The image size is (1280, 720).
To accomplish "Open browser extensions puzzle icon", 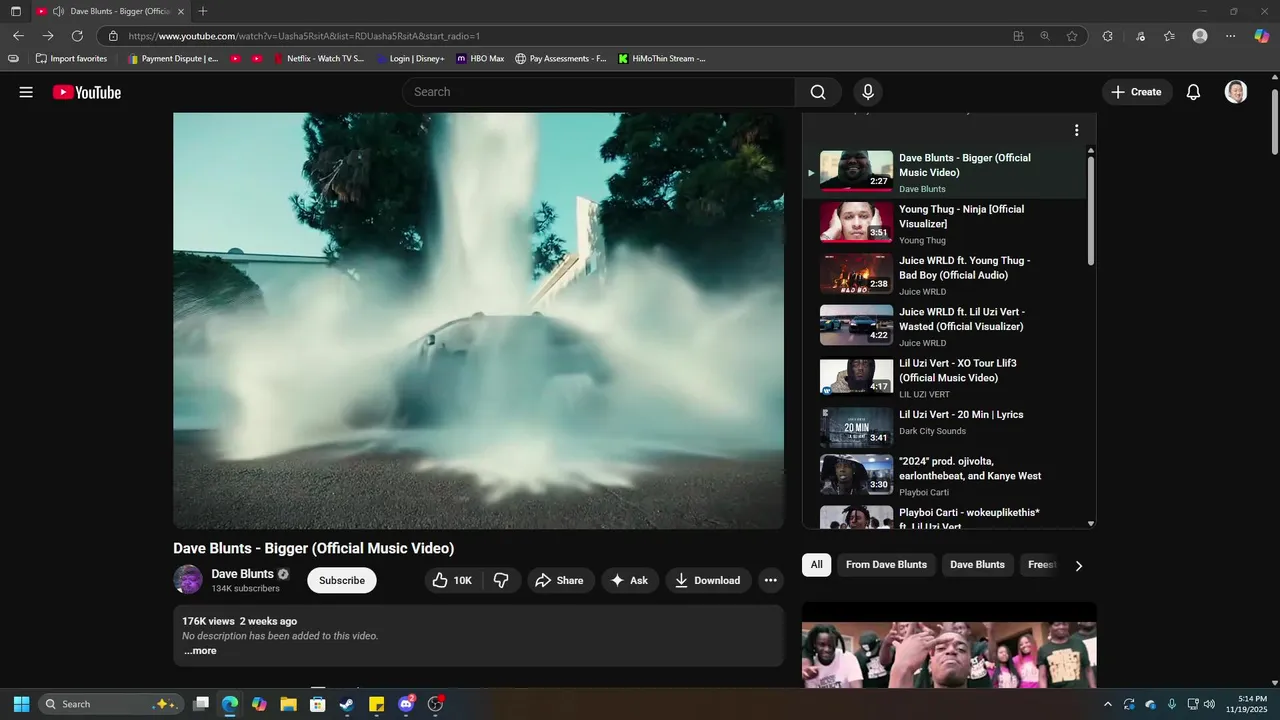I will click(x=1107, y=36).
